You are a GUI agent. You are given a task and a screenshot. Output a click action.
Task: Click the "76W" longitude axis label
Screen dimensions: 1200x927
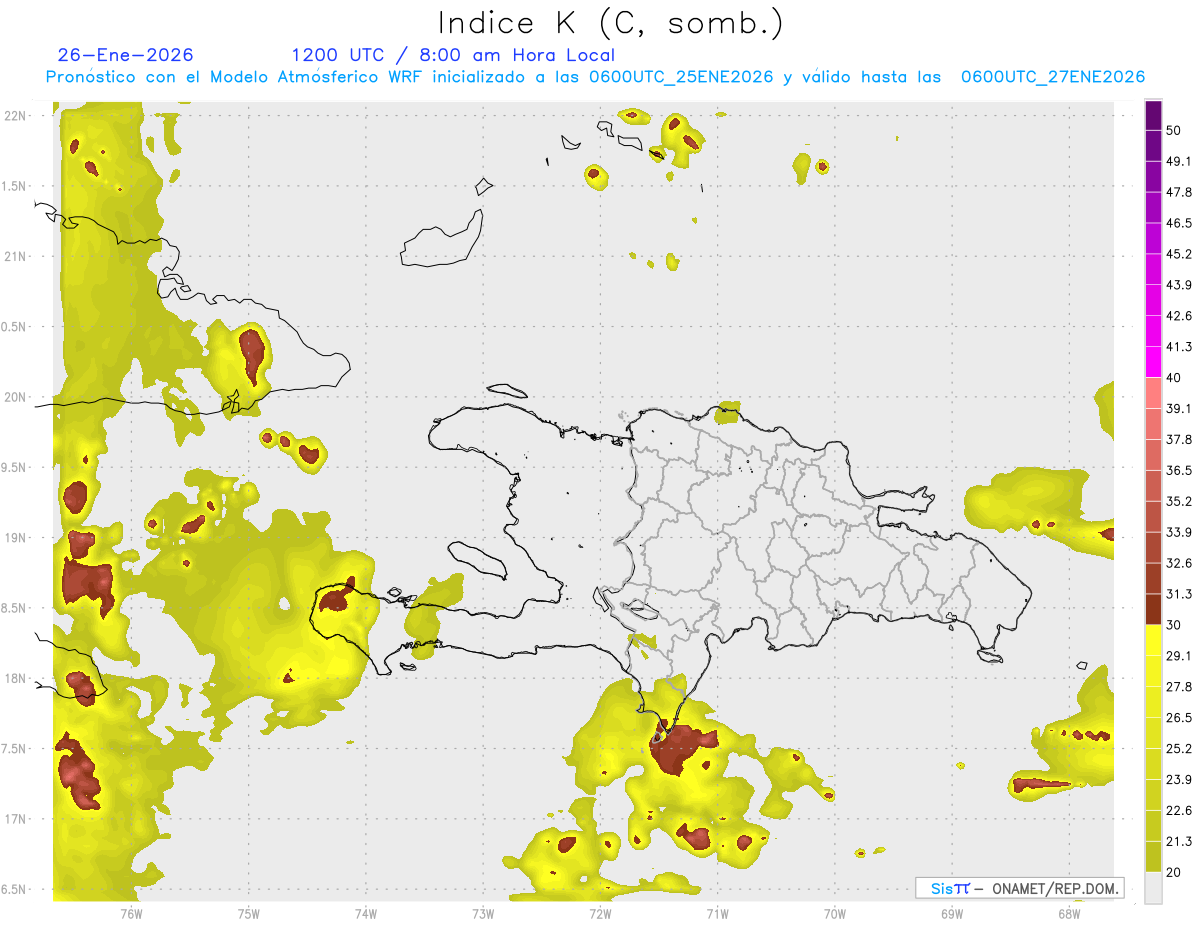click(131, 913)
